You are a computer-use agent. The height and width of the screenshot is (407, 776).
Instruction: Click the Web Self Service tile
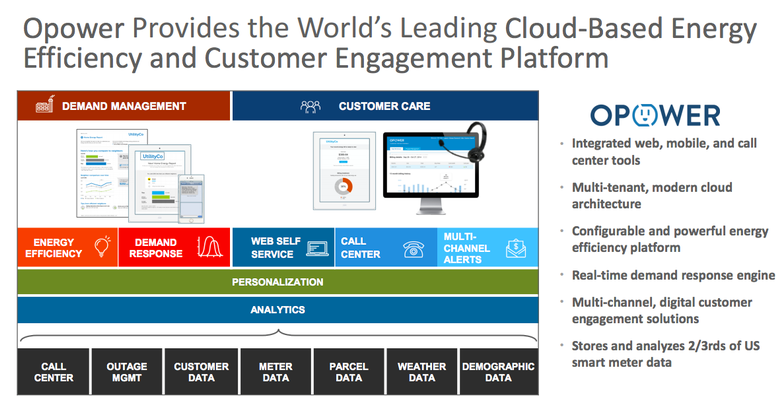283,247
